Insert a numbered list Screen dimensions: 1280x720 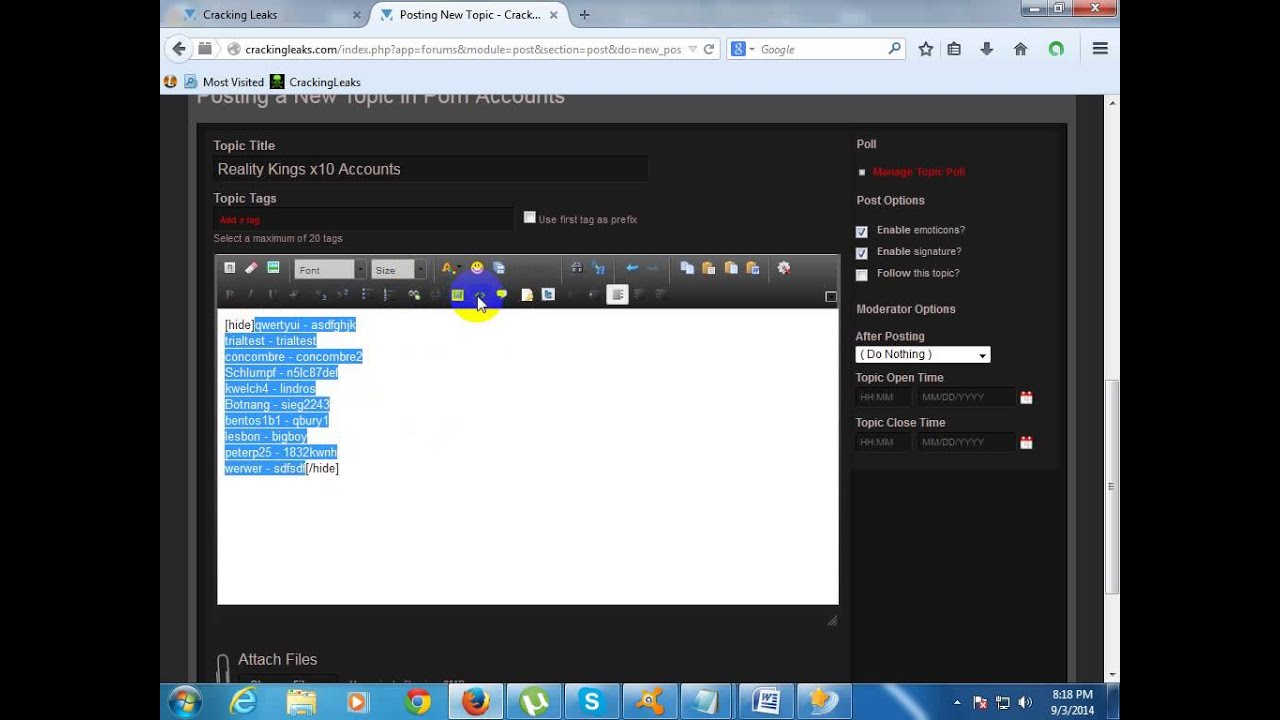389,294
